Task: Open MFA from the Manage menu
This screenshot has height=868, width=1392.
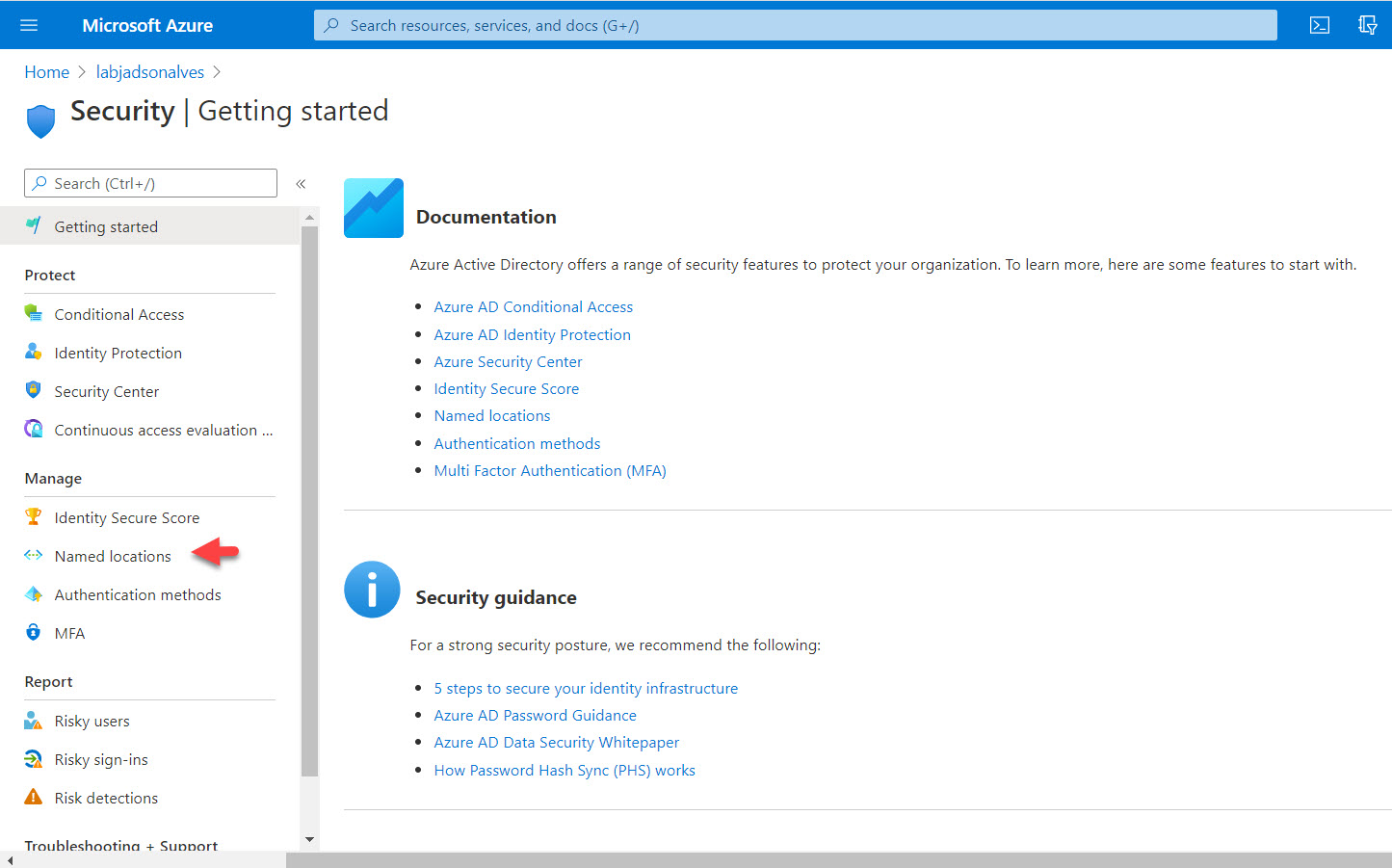Action: point(69,634)
